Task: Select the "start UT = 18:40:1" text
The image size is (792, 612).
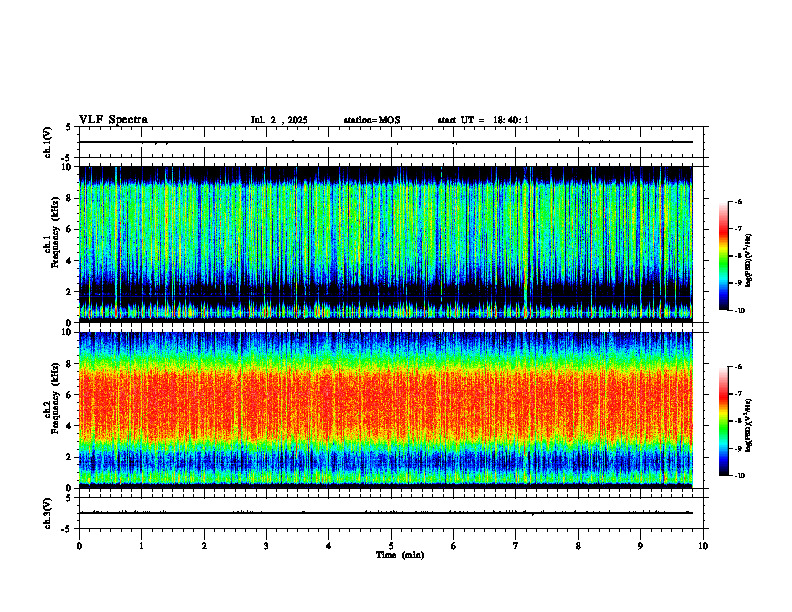Action: click(x=483, y=120)
